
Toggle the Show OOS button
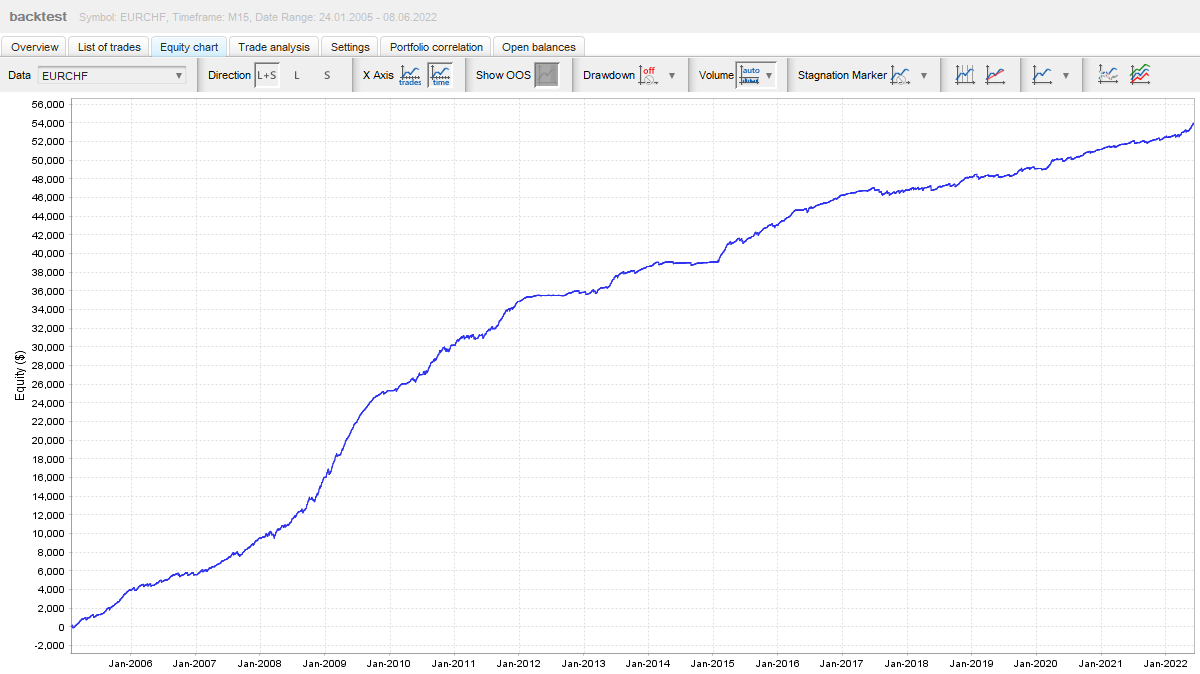click(547, 75)
